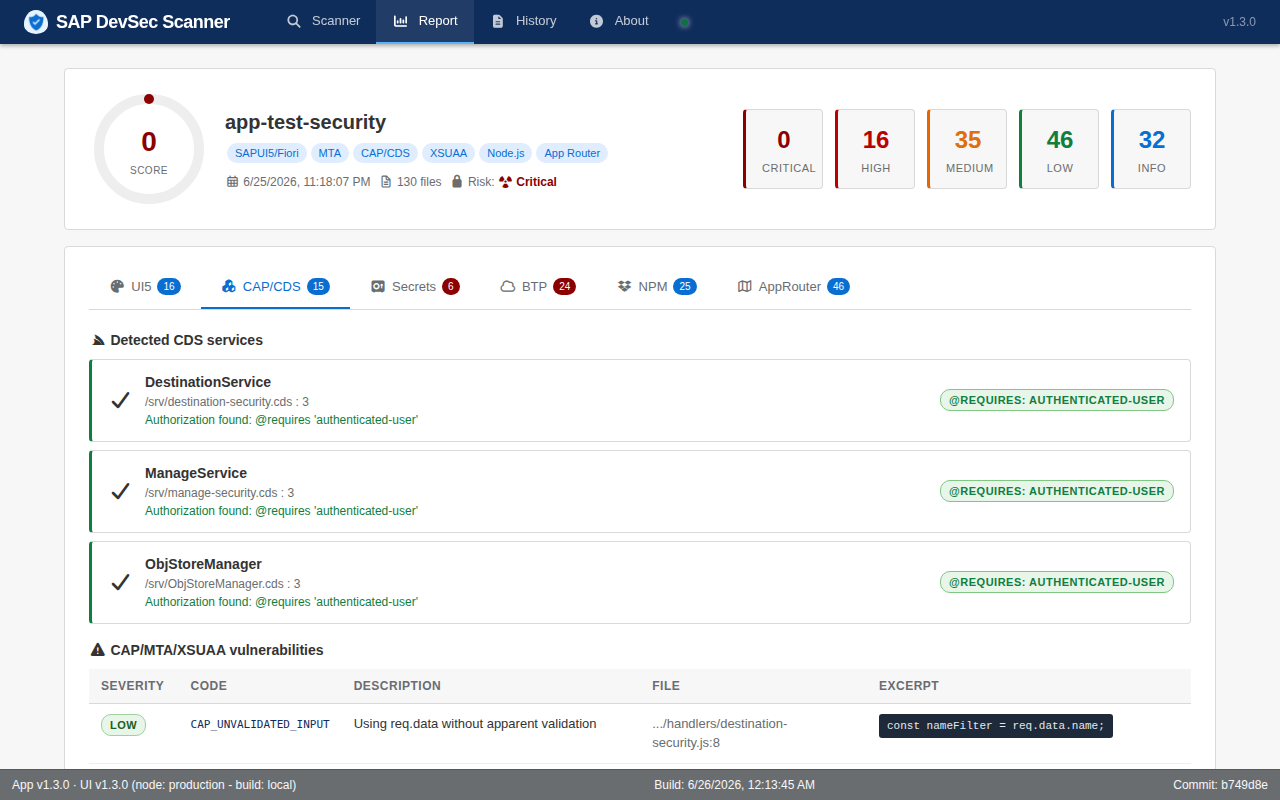
Task: Click the /srv/destination-security.cds path
Action: pos(227,402)
